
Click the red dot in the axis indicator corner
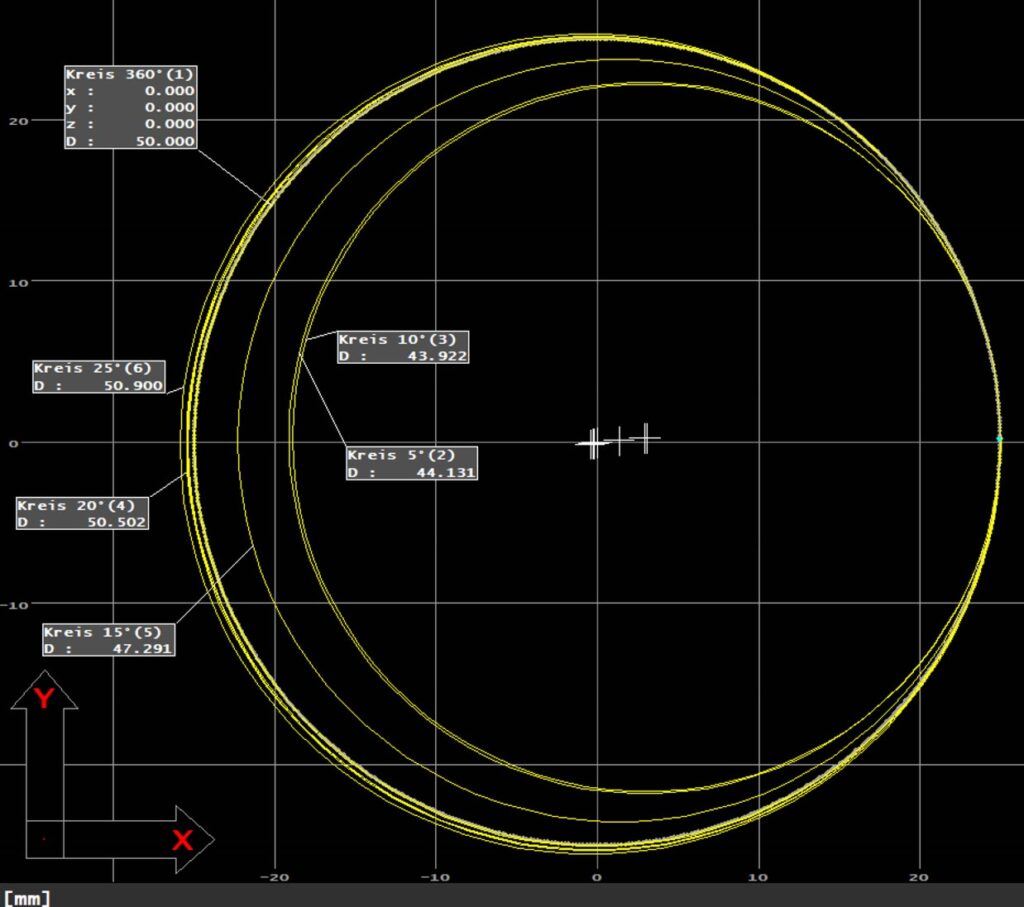tap(44, 839)
